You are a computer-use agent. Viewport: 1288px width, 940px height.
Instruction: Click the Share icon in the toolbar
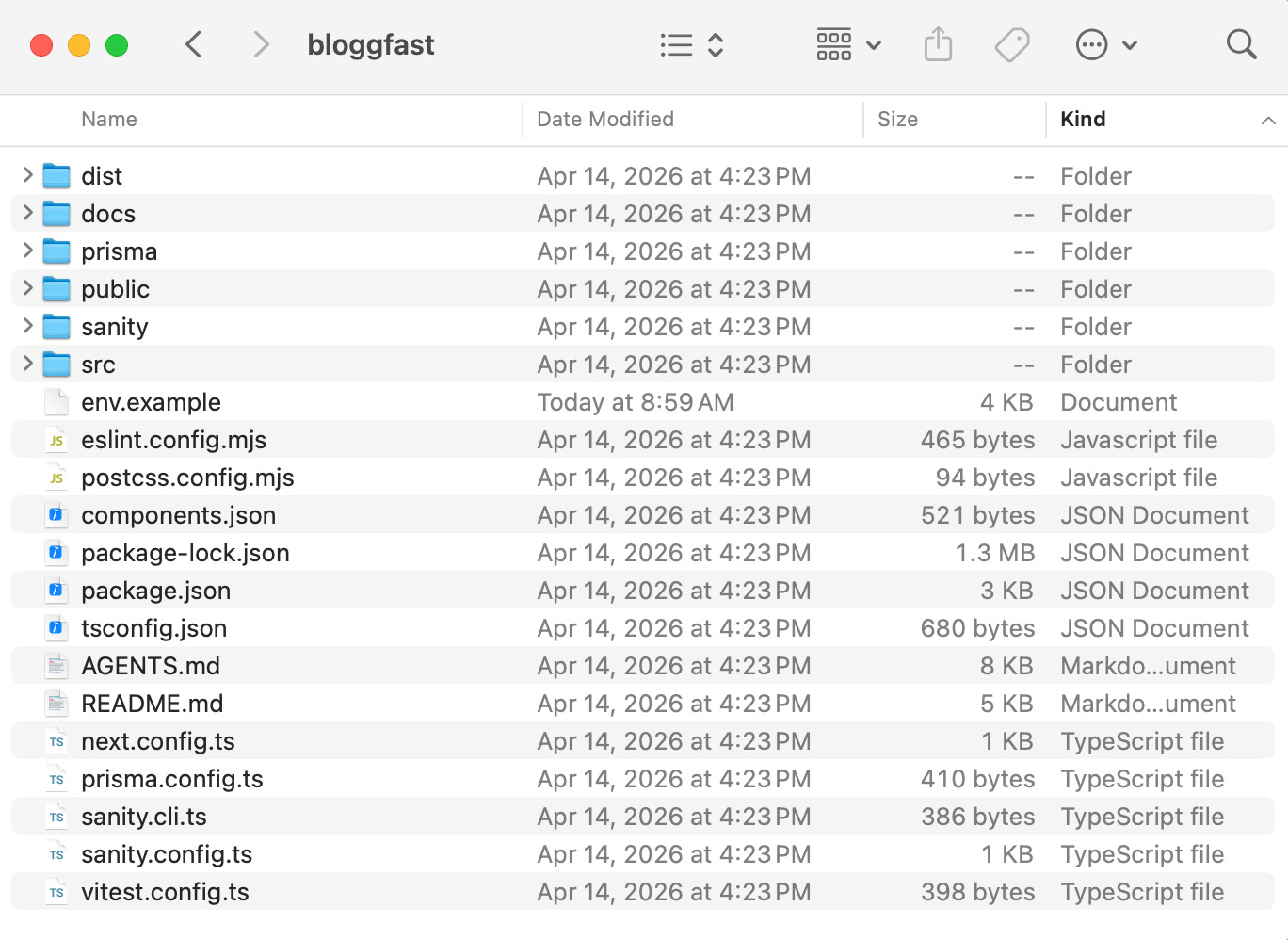(x=938, y=44)
